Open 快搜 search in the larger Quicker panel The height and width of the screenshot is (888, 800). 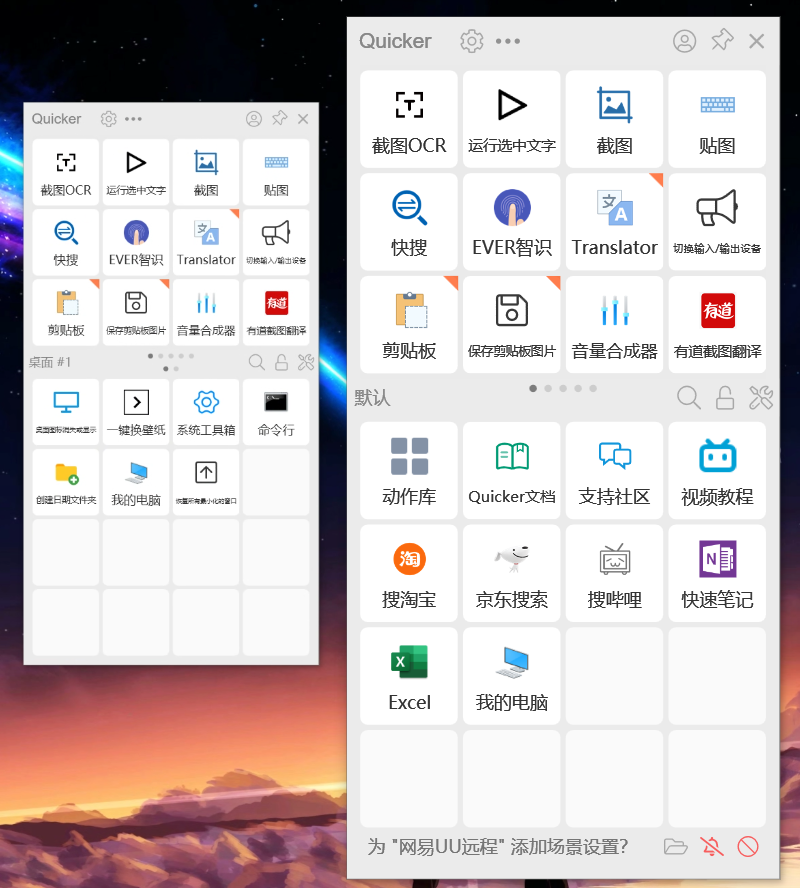pos(409,222)
